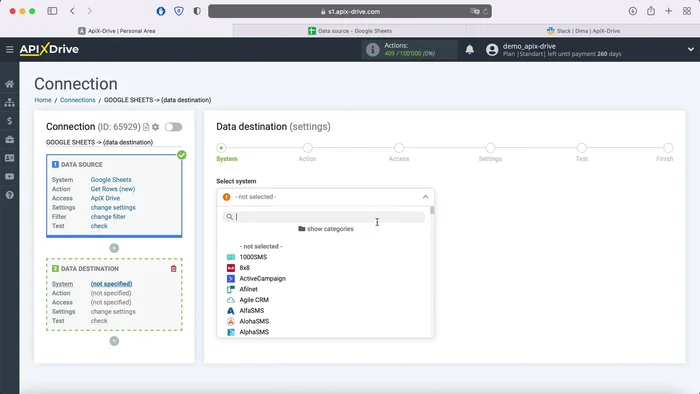This screenshot has height=394, width=700.
Task: Click the folder icon of show categories
Action: pos(302,228)
